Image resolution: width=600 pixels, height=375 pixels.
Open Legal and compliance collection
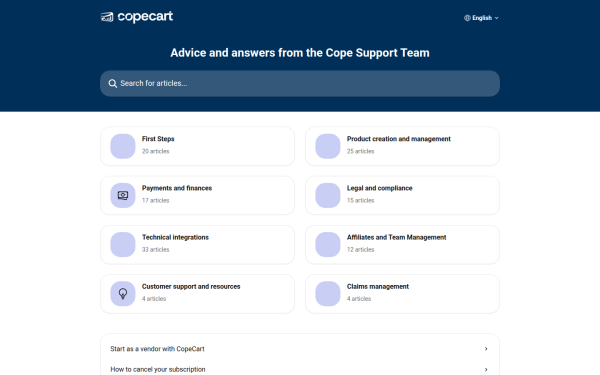point(402,196)
